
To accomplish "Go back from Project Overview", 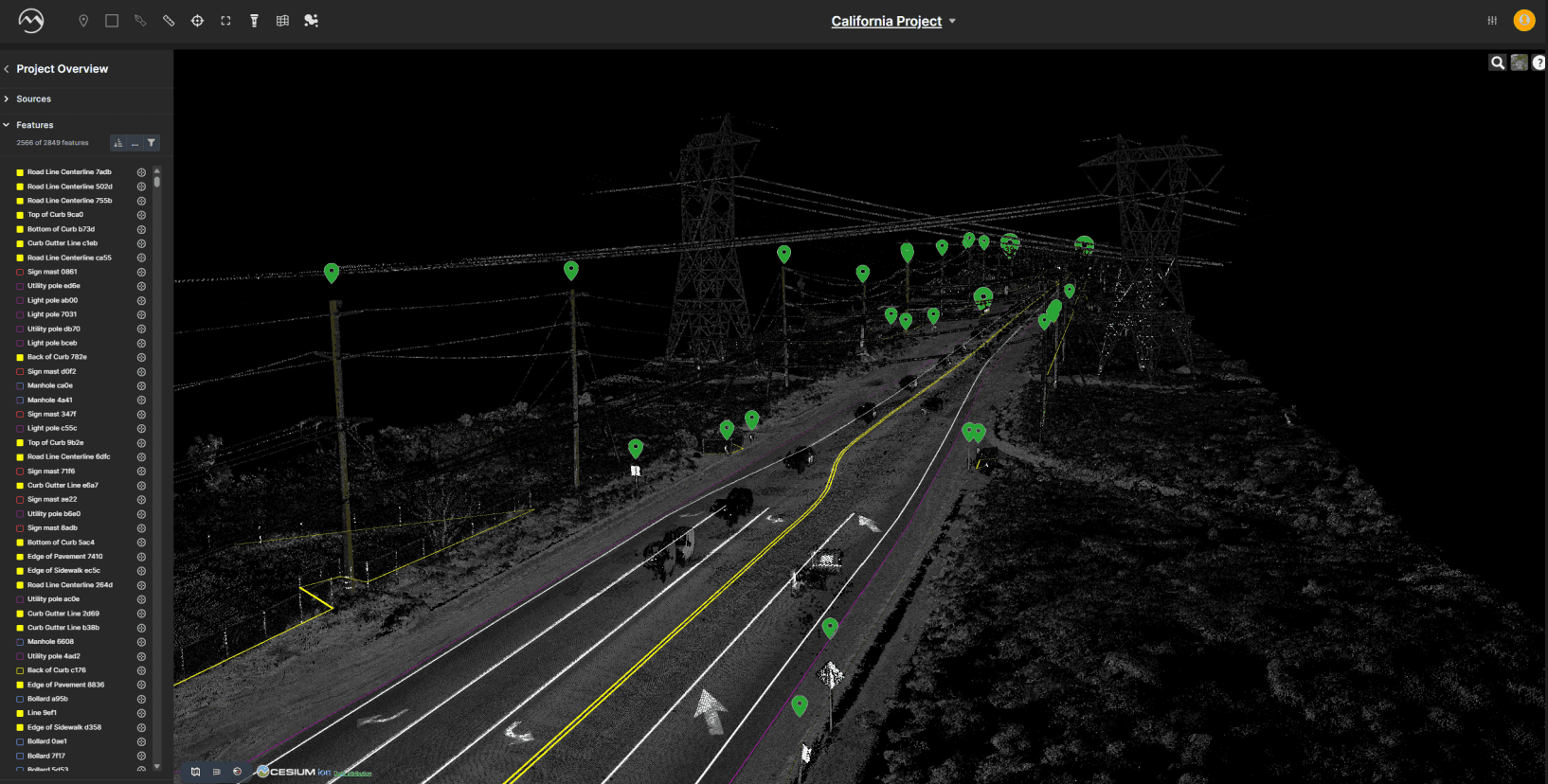I will pyautogui.click(x=7, y=69).
